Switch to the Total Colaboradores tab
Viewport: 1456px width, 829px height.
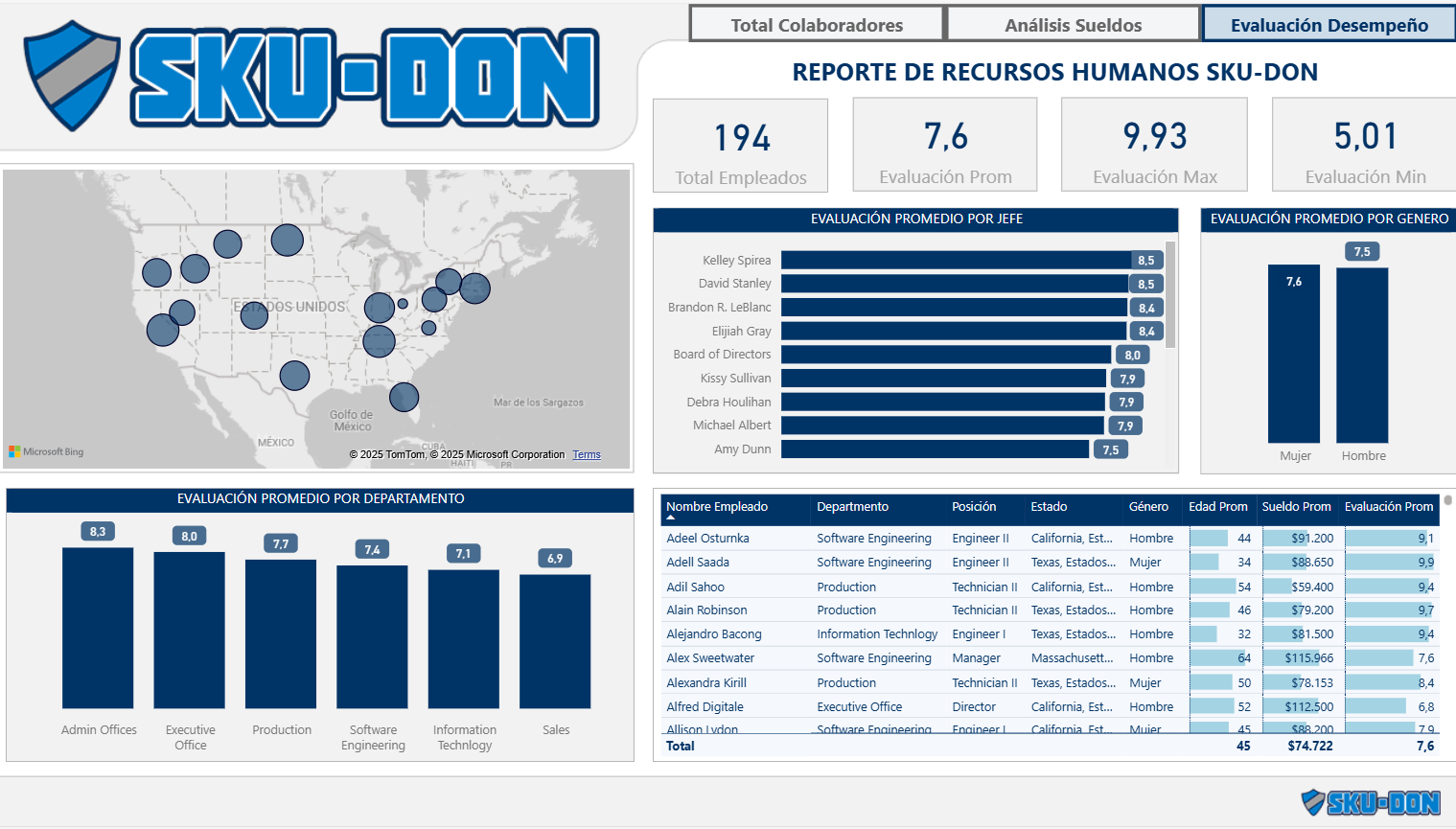816,24
